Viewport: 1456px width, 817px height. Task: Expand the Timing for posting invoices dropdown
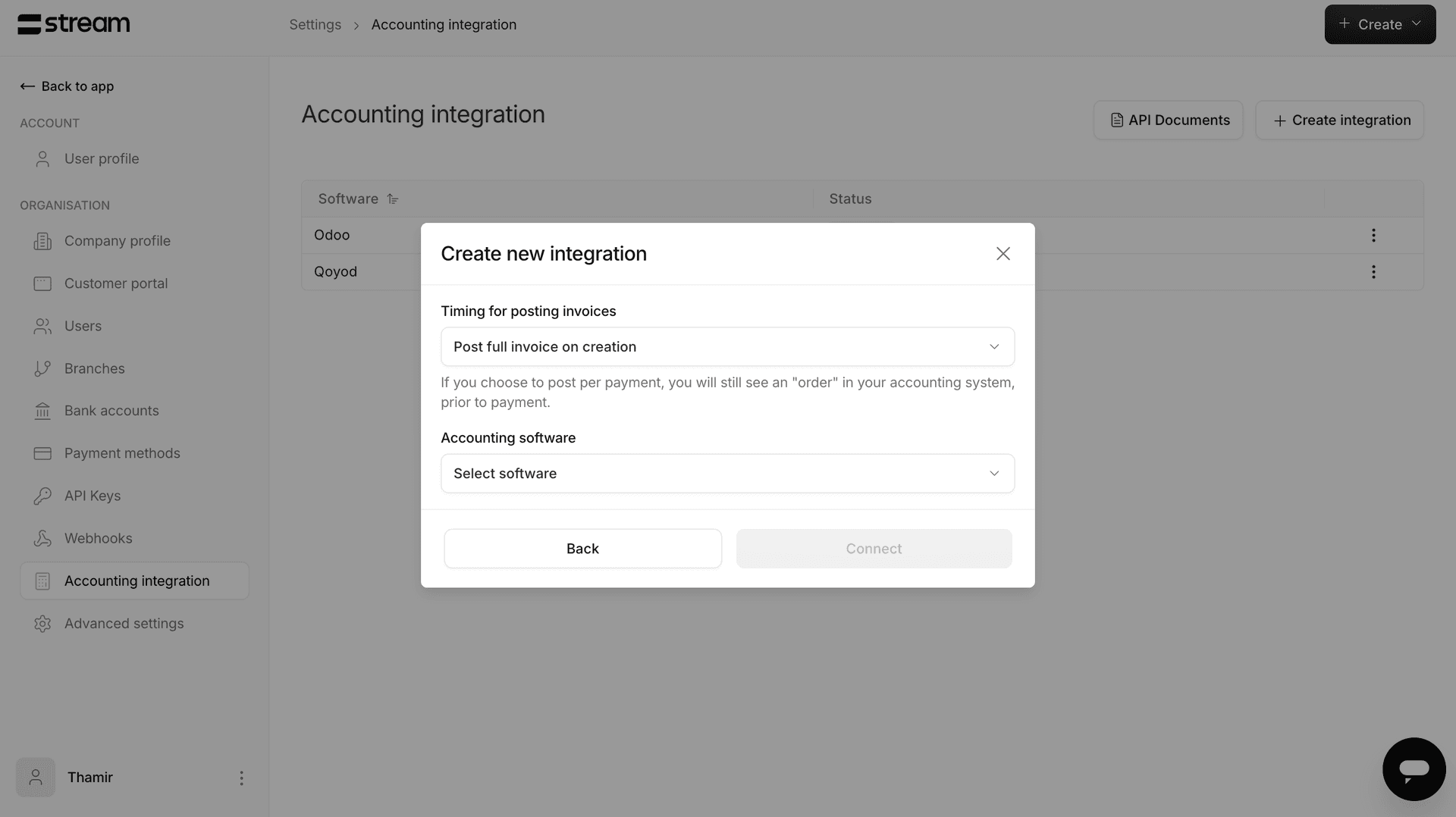pyautogui.click(x=727, y=346)
